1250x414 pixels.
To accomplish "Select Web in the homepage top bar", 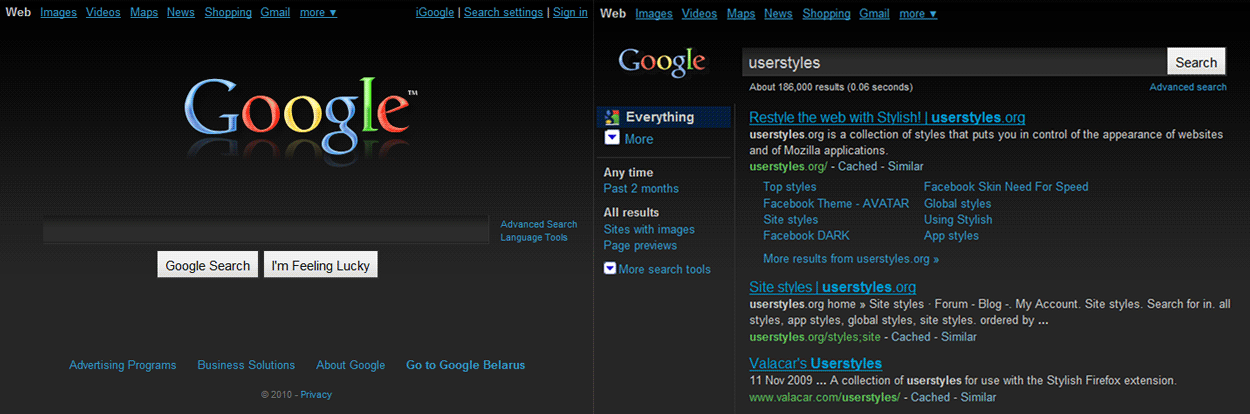I will pyautogui.click(x=18, y=13).
